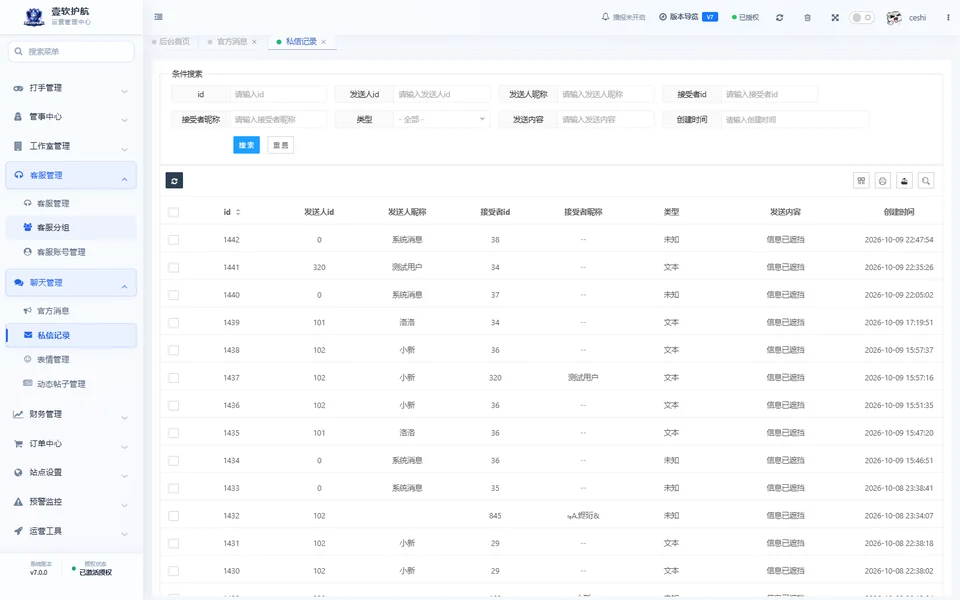Toggle fullscreen with the expand icon

(x=835, y=18)
